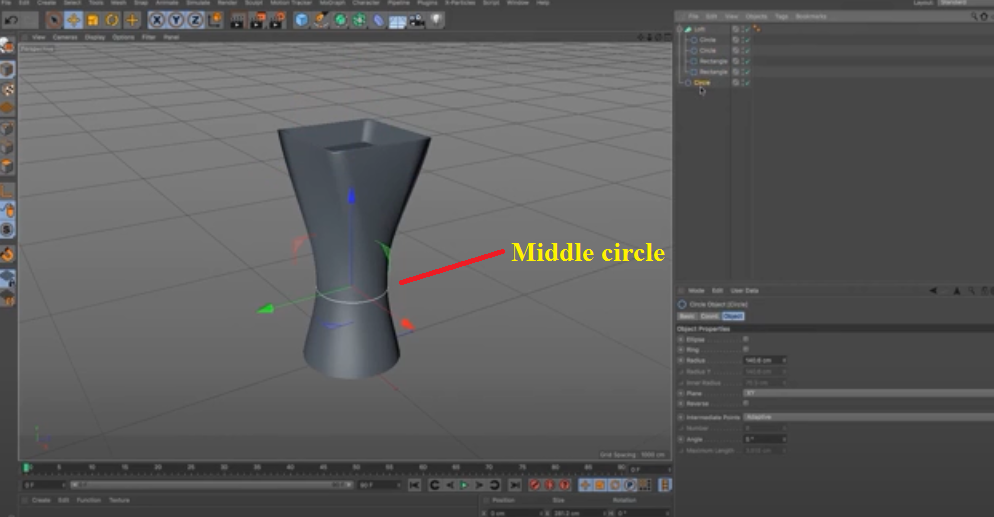Activate the Move tool
This screenshot has height=517, width=994.
point(74,20)
